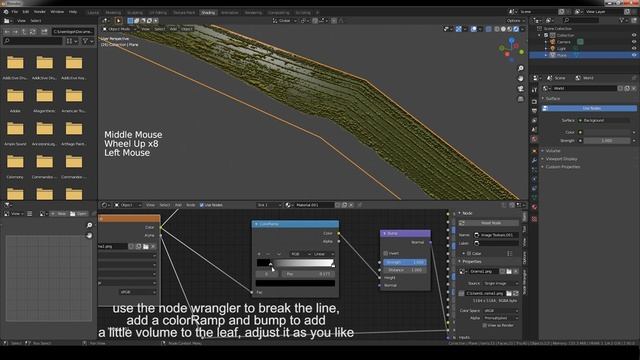Toggle X-ray mode in viewport
This screenshot has width=640, height=360.
pyautogui.click(x=489, y=29)
